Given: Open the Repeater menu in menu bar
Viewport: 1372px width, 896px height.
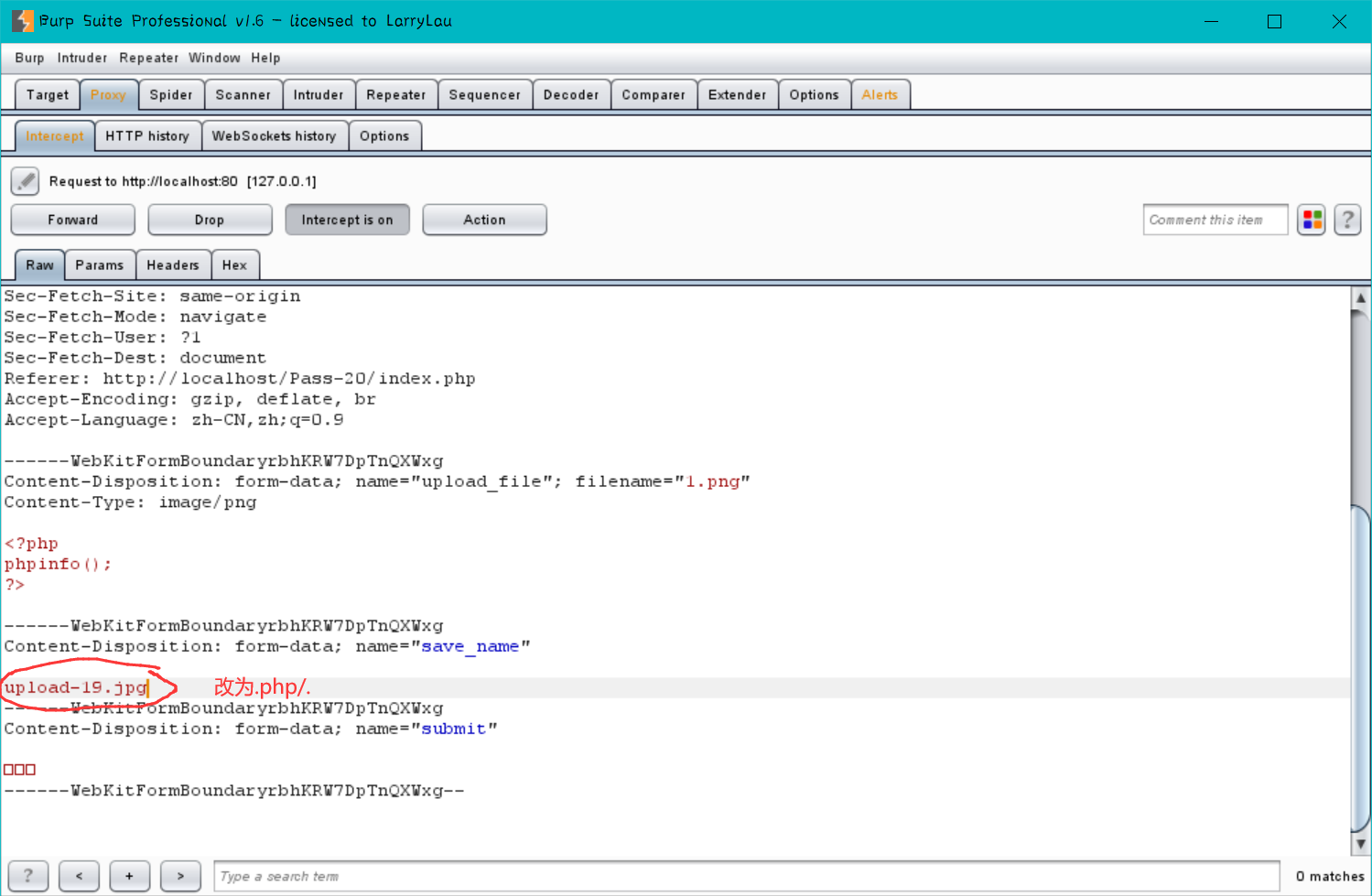Looking at the screenshot, I should [x=148, y=58].
